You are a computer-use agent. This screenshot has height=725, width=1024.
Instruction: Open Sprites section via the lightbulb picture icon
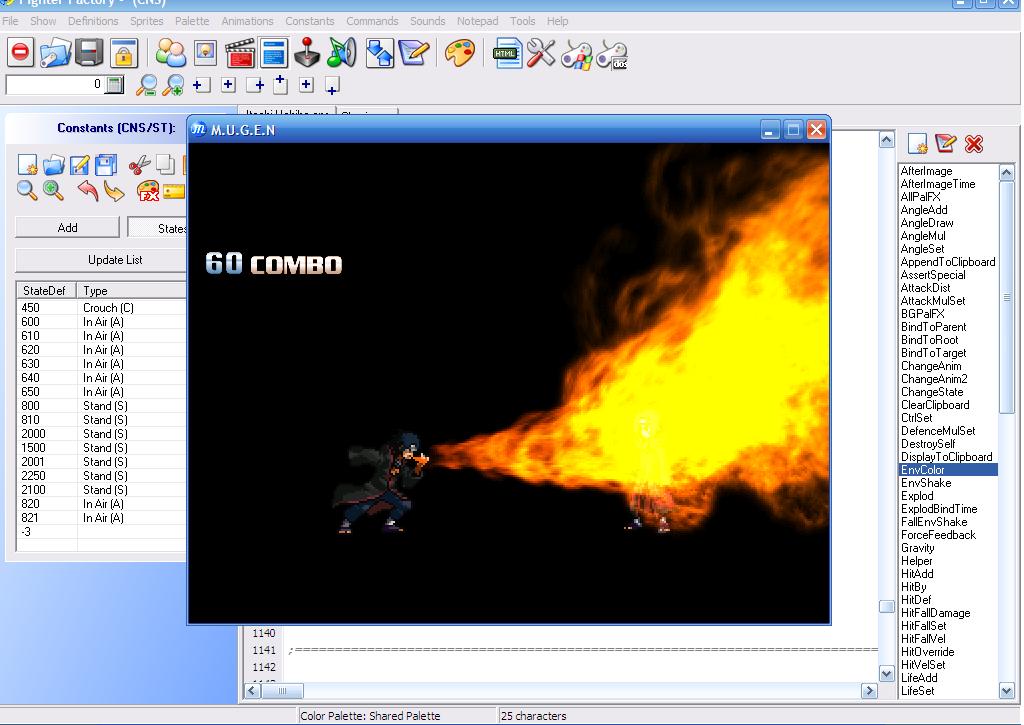[205, 53]
